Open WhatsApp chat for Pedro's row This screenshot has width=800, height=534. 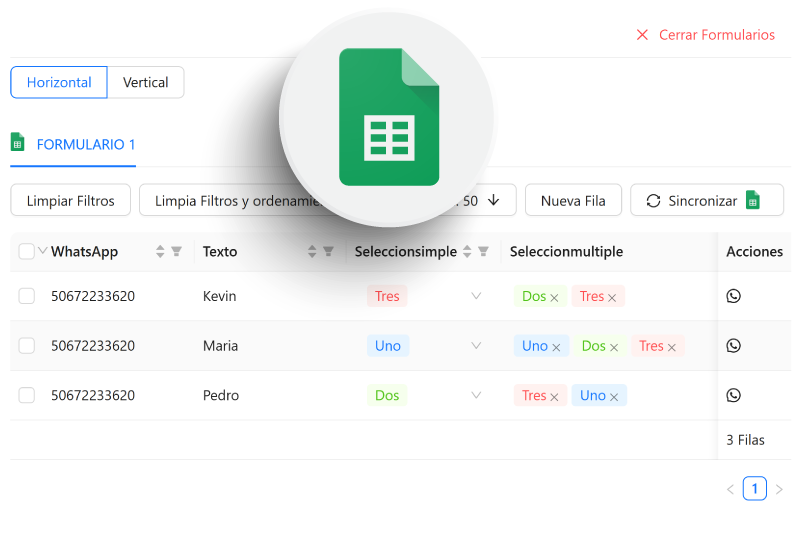(733, 395)
